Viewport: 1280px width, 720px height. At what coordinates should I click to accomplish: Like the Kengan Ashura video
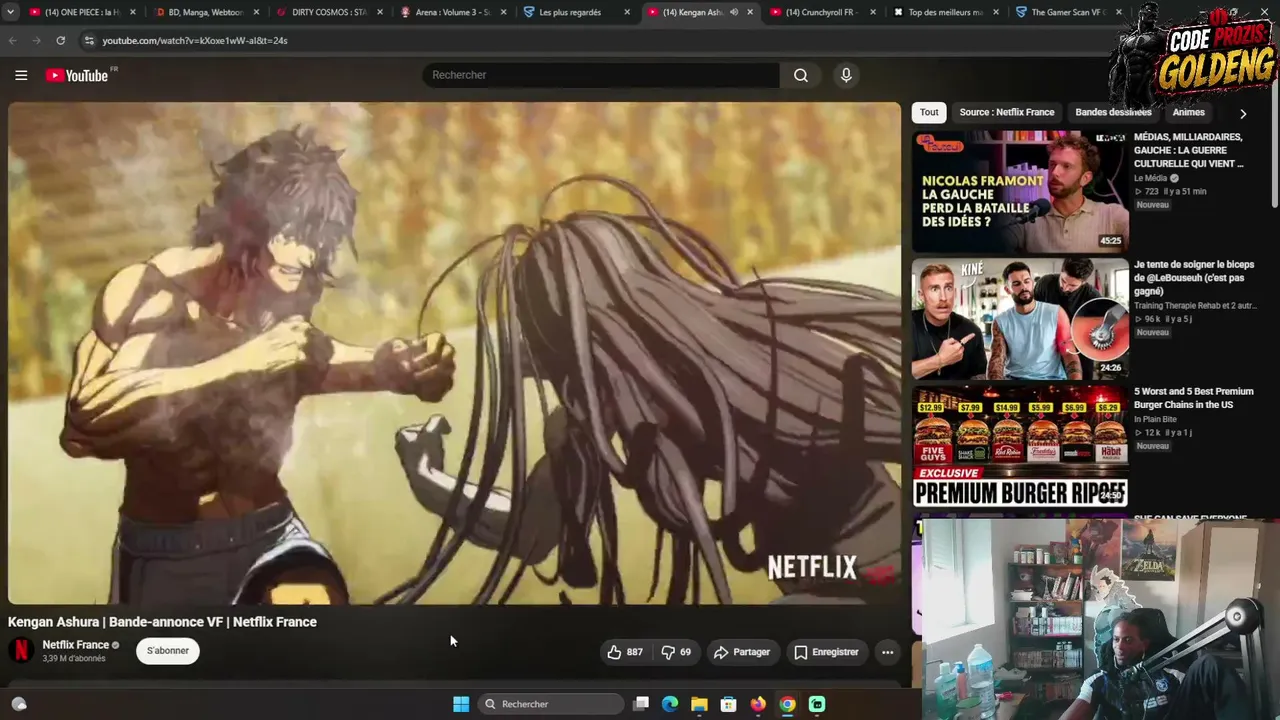tap(625, 652)
